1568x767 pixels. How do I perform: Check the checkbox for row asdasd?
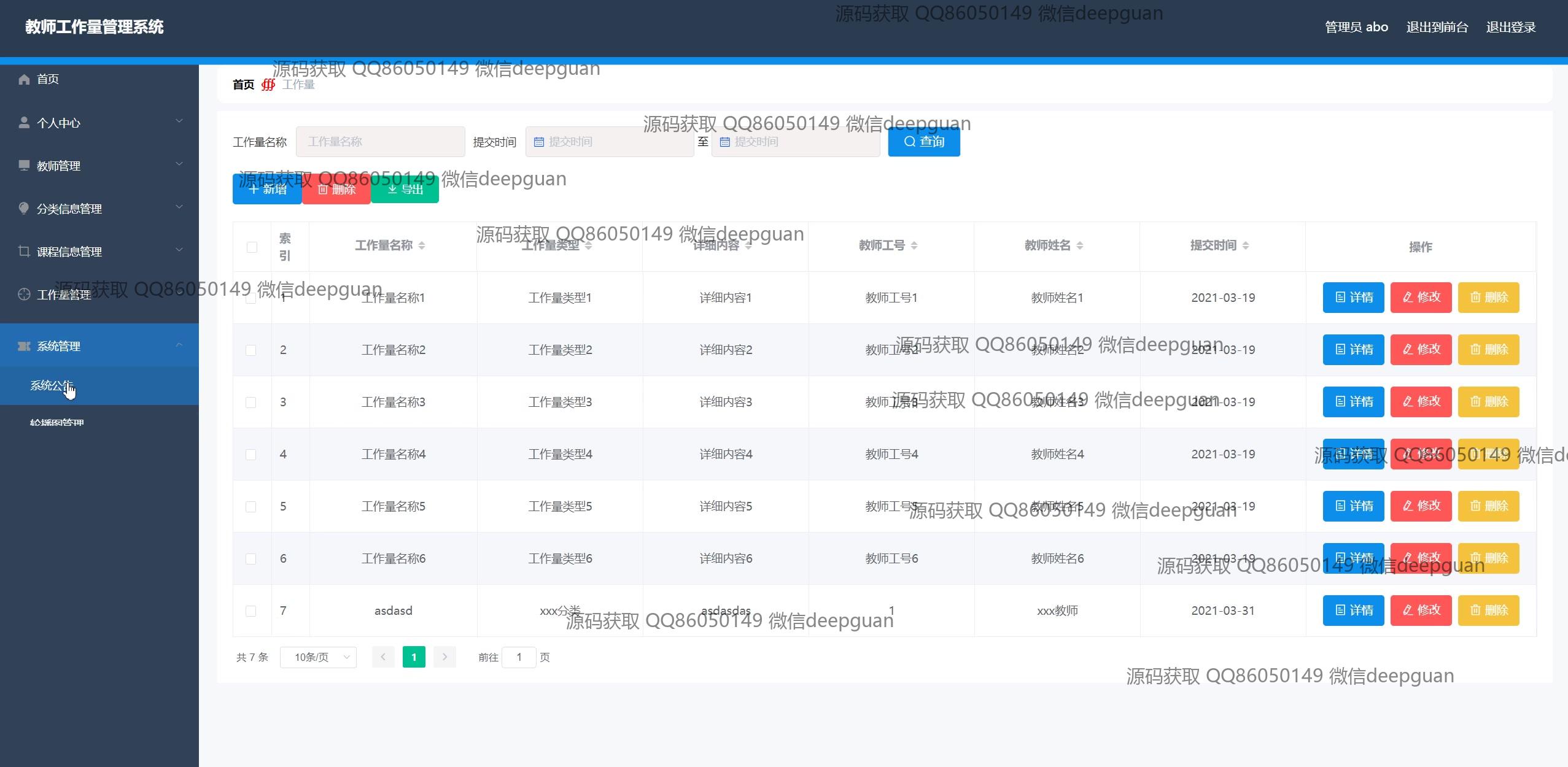coord(250,611)
